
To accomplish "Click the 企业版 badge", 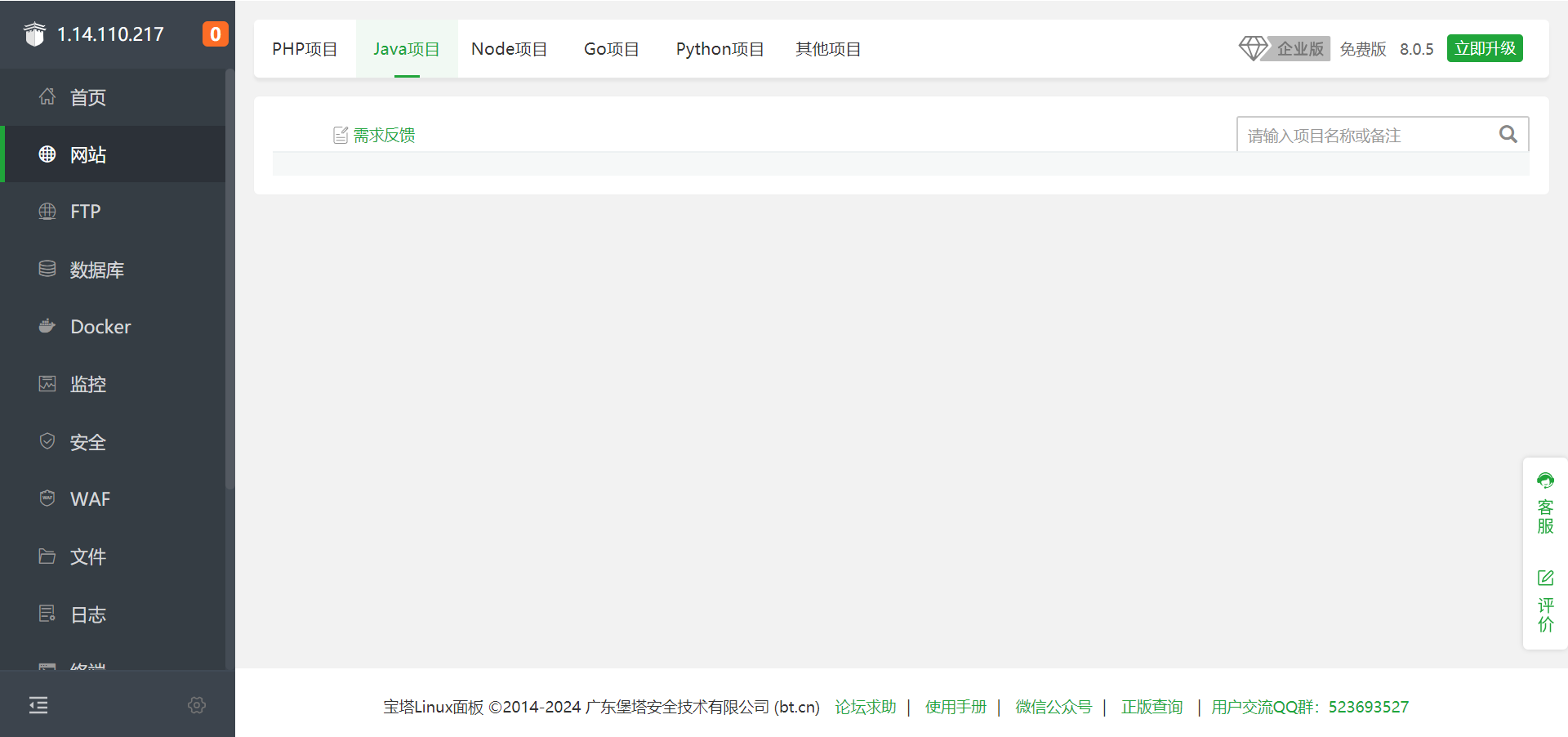I will (x=1299, y=48).
